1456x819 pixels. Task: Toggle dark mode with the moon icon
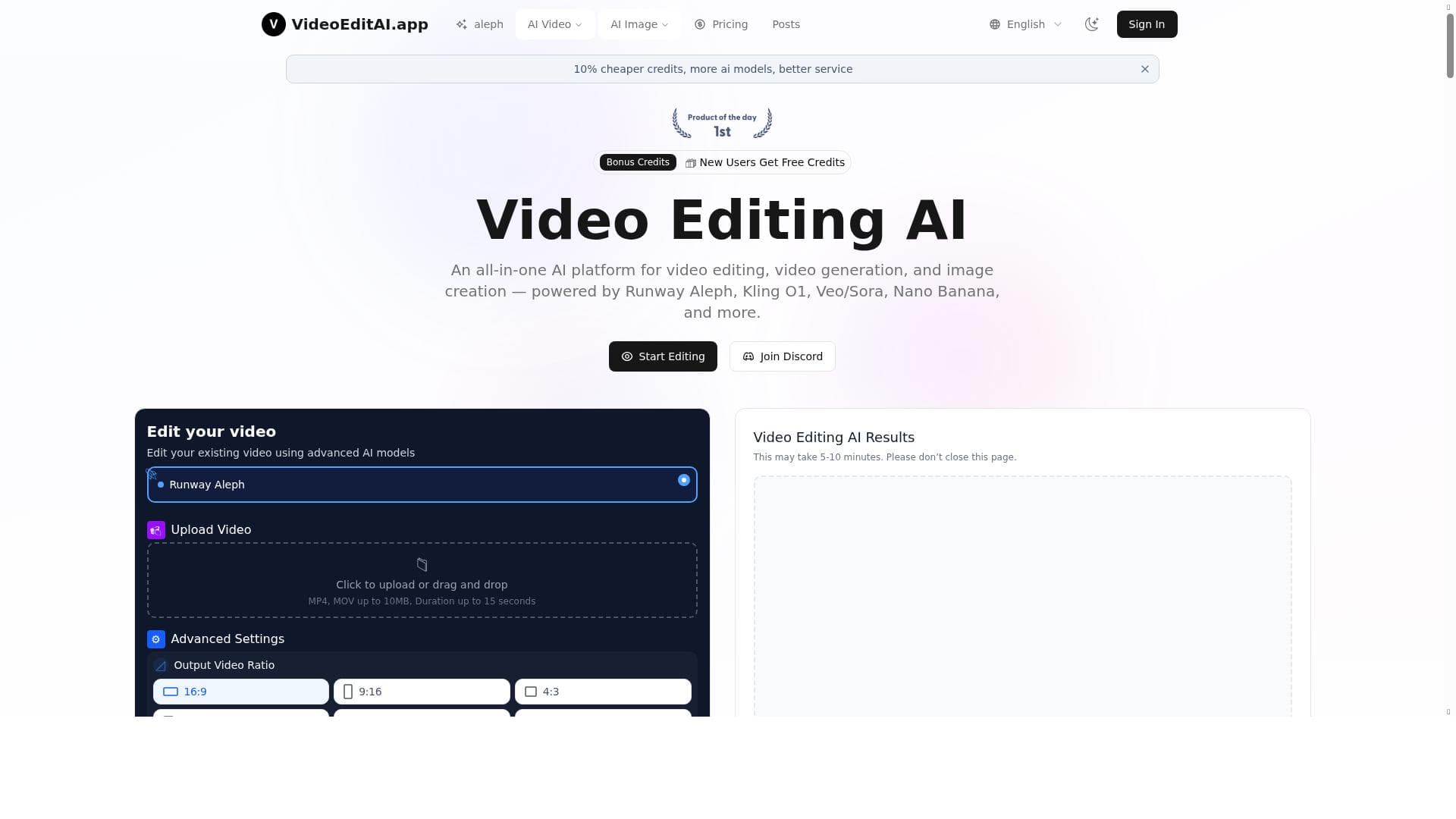coord(1092,24)
